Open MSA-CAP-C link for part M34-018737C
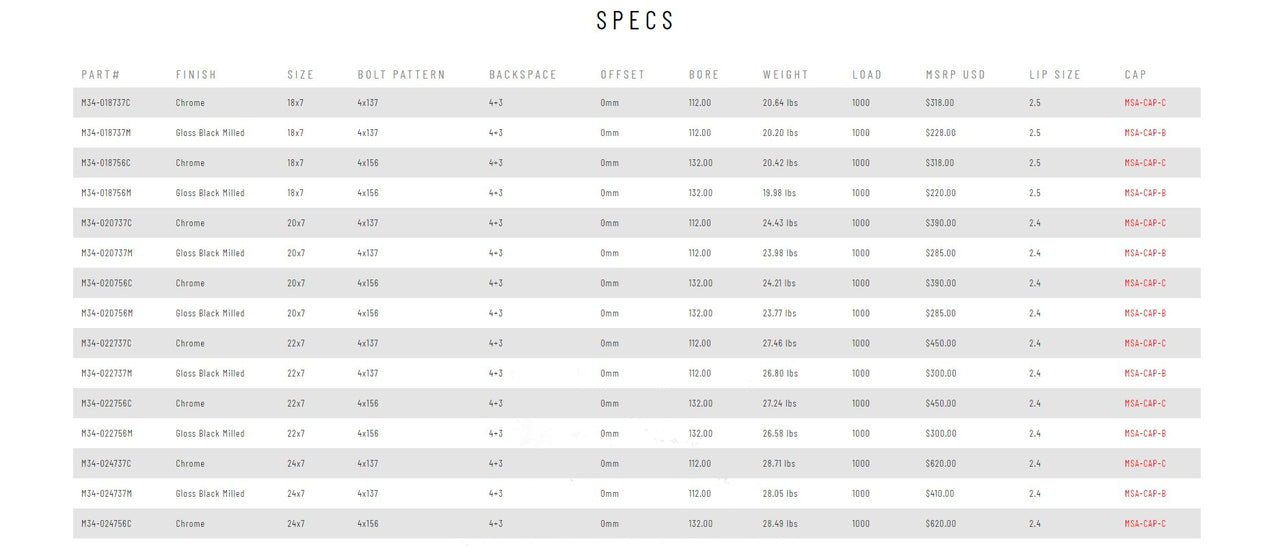This screenshot has height=546, width=1265. pyautogui.click(x=1144, y=103)
